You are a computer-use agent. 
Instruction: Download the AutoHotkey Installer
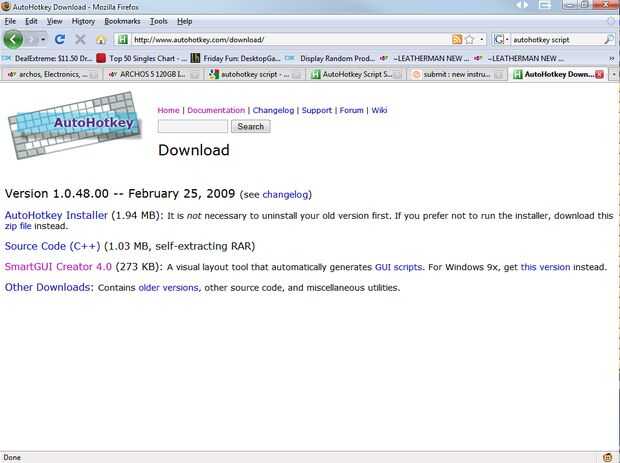pos(56,215)
